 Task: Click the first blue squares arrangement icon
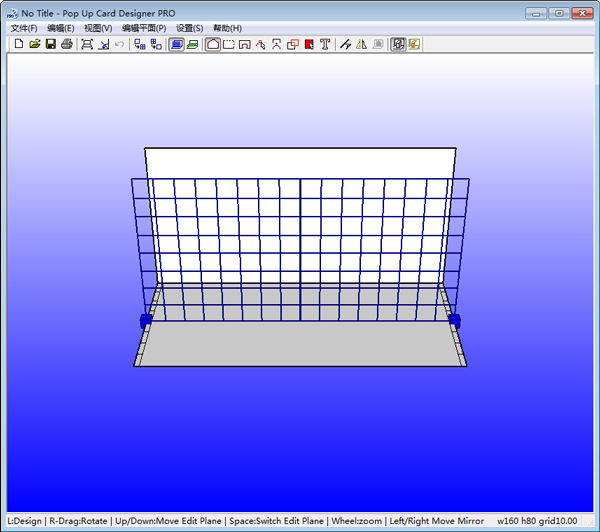[x=140, y=44]
